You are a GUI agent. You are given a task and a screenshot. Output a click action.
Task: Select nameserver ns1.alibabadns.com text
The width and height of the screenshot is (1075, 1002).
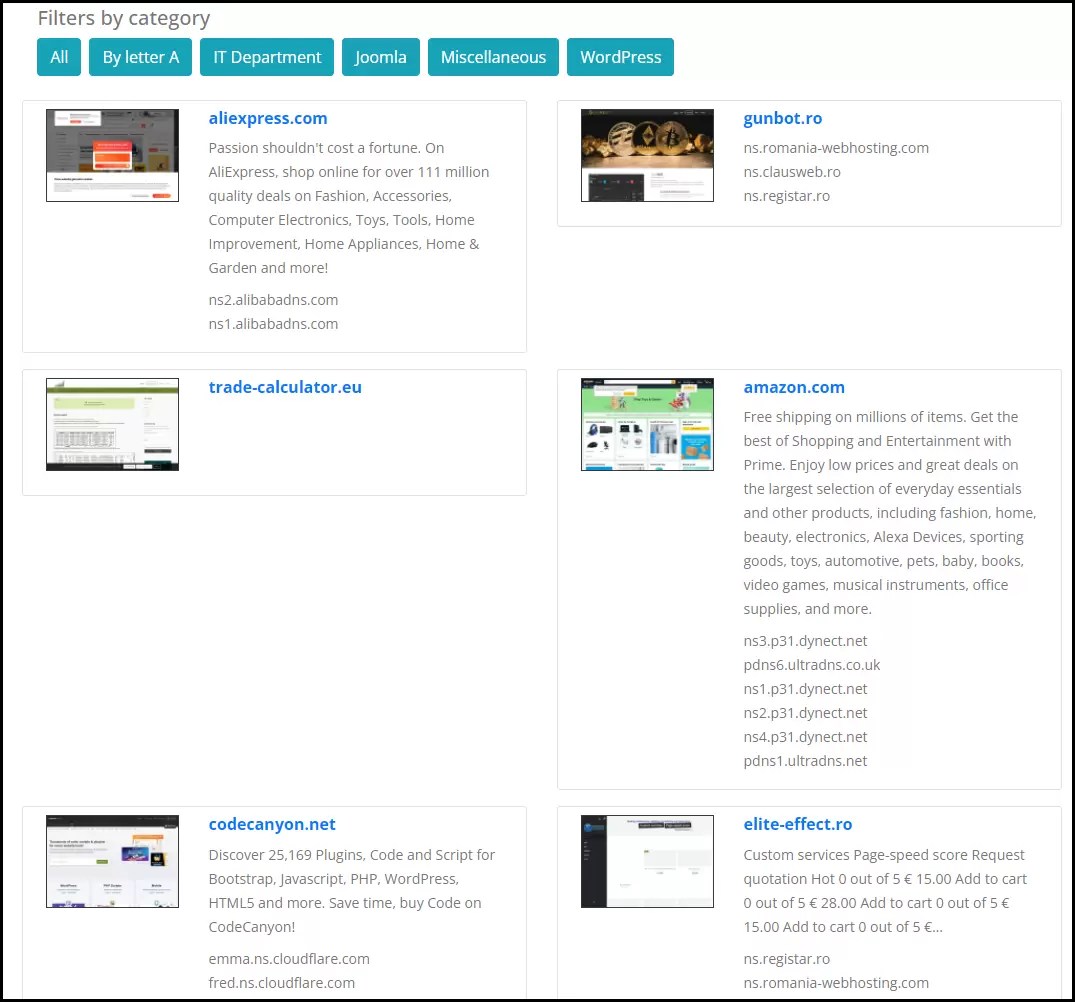tap(273, 324)
